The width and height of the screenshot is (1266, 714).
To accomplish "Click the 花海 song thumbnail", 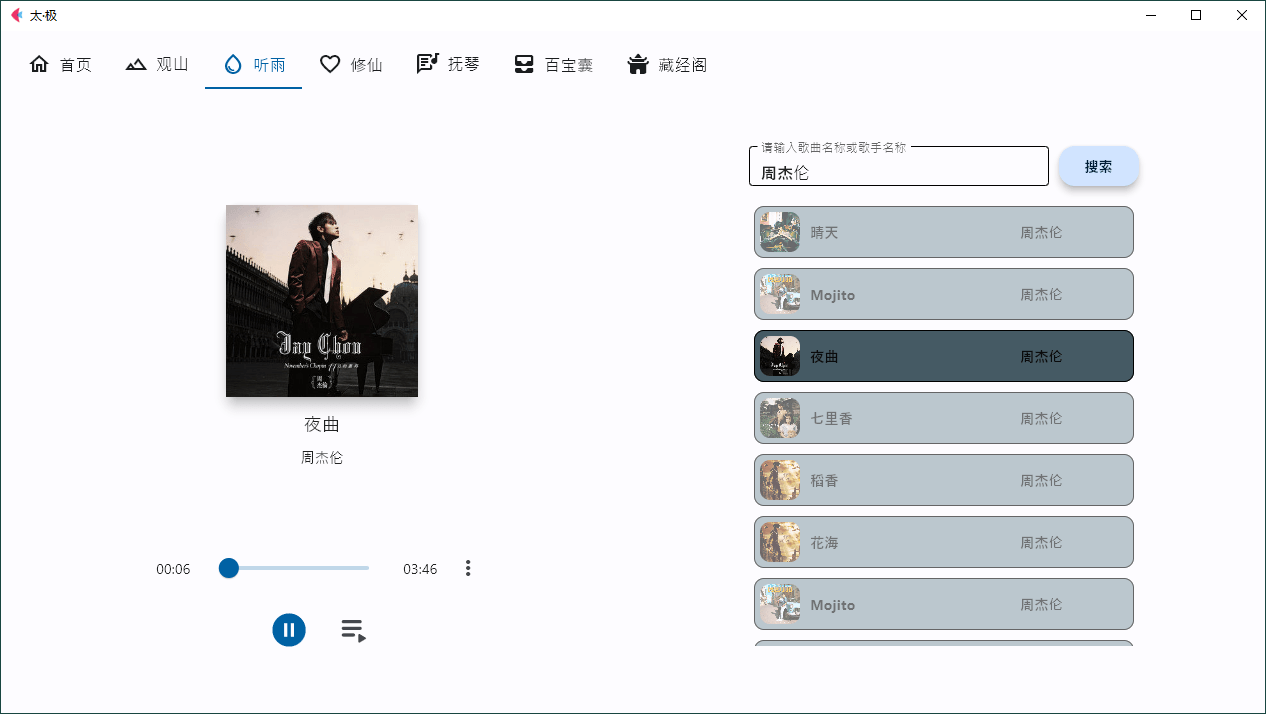I will tap(780, 542).
